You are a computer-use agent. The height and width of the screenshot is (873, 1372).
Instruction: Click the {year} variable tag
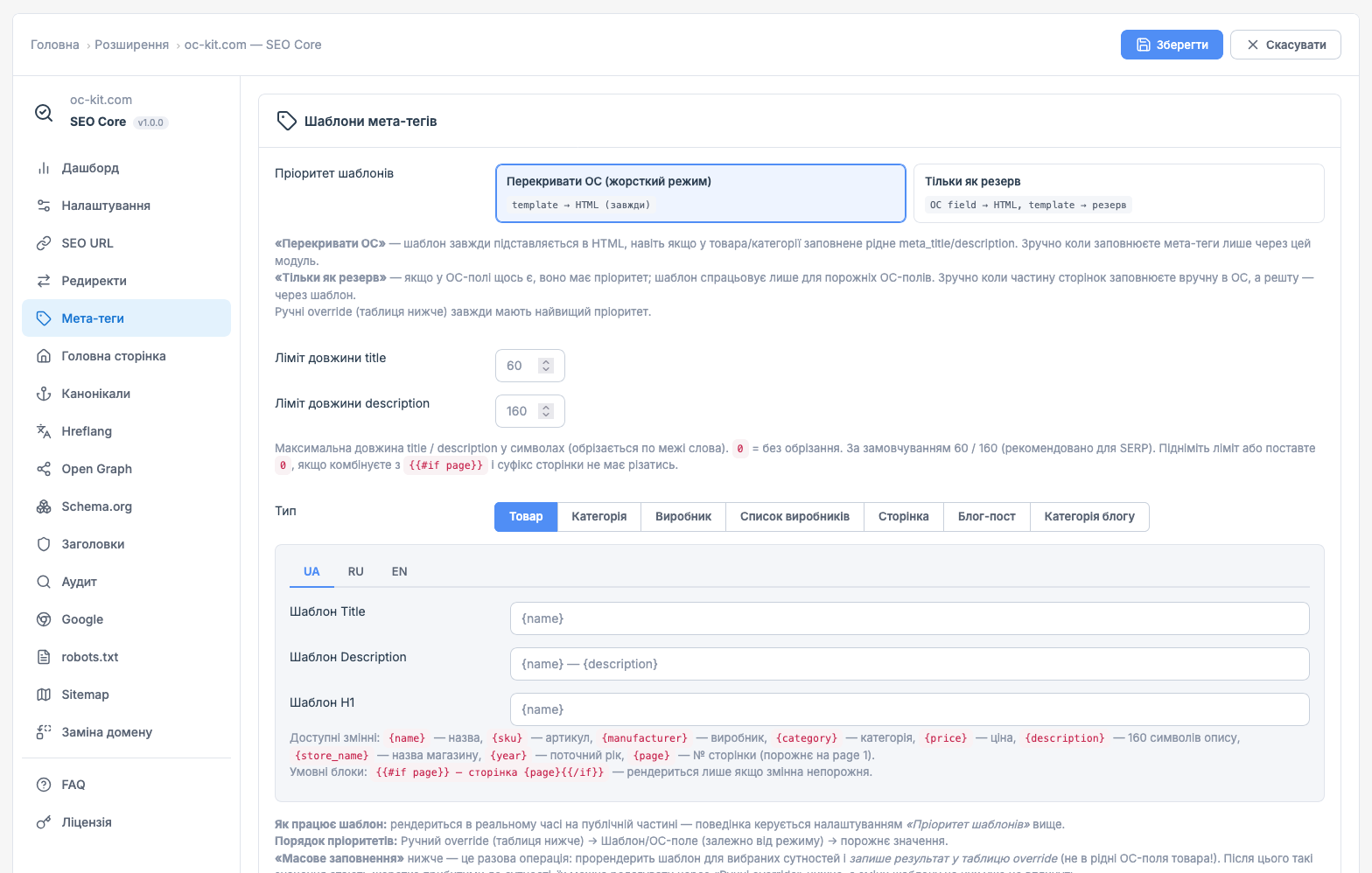pos(508,756)
